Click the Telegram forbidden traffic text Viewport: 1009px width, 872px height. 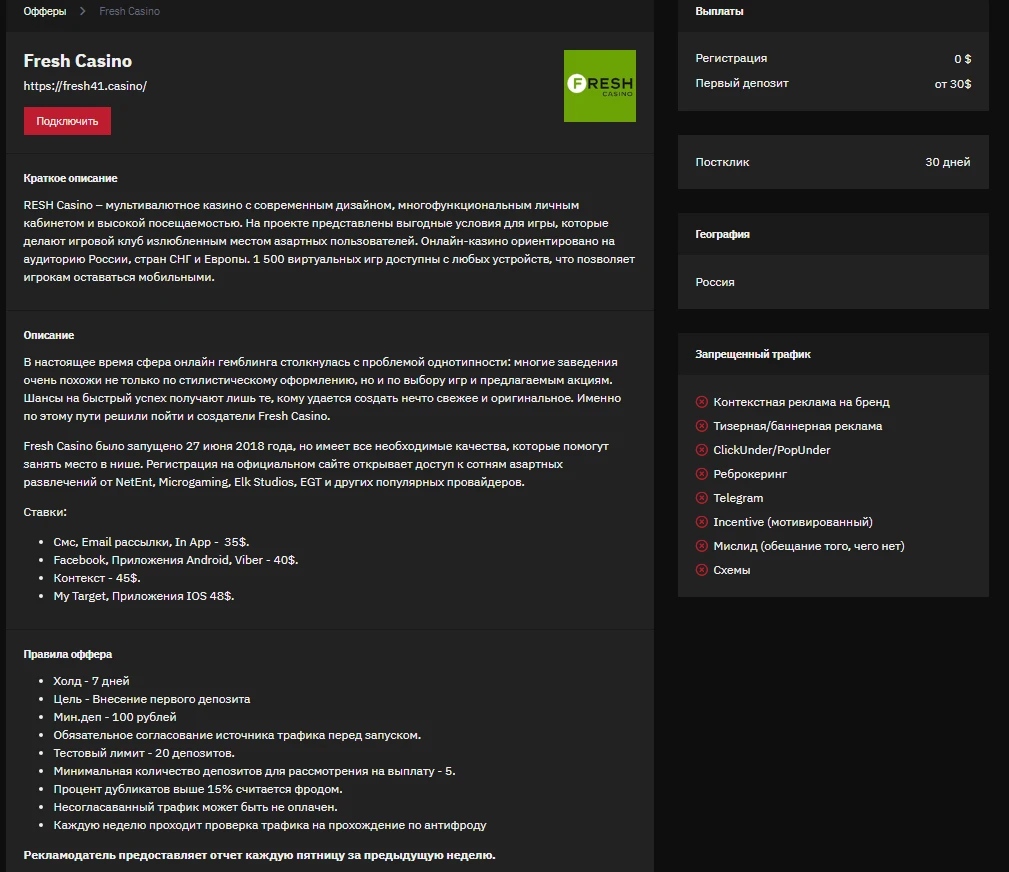click(738, 497)
